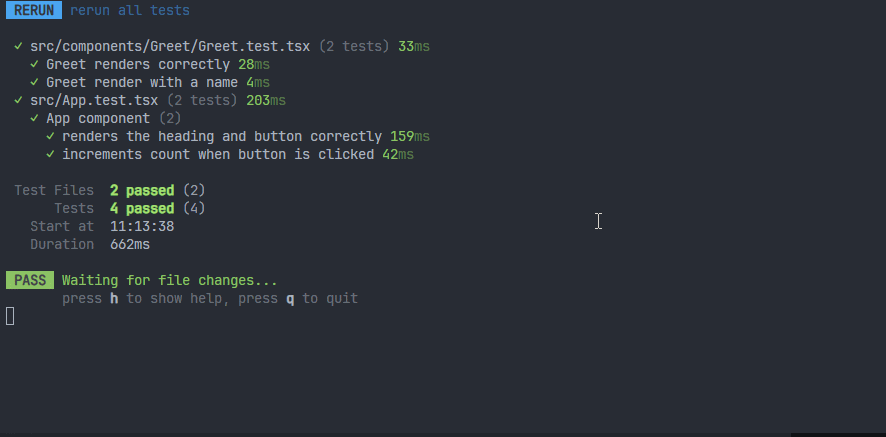Click checkmark beside Greet.test.tsx file path
Image resolution: width=886 pixels, height=437 pixels.
click(x=18, y=47)
